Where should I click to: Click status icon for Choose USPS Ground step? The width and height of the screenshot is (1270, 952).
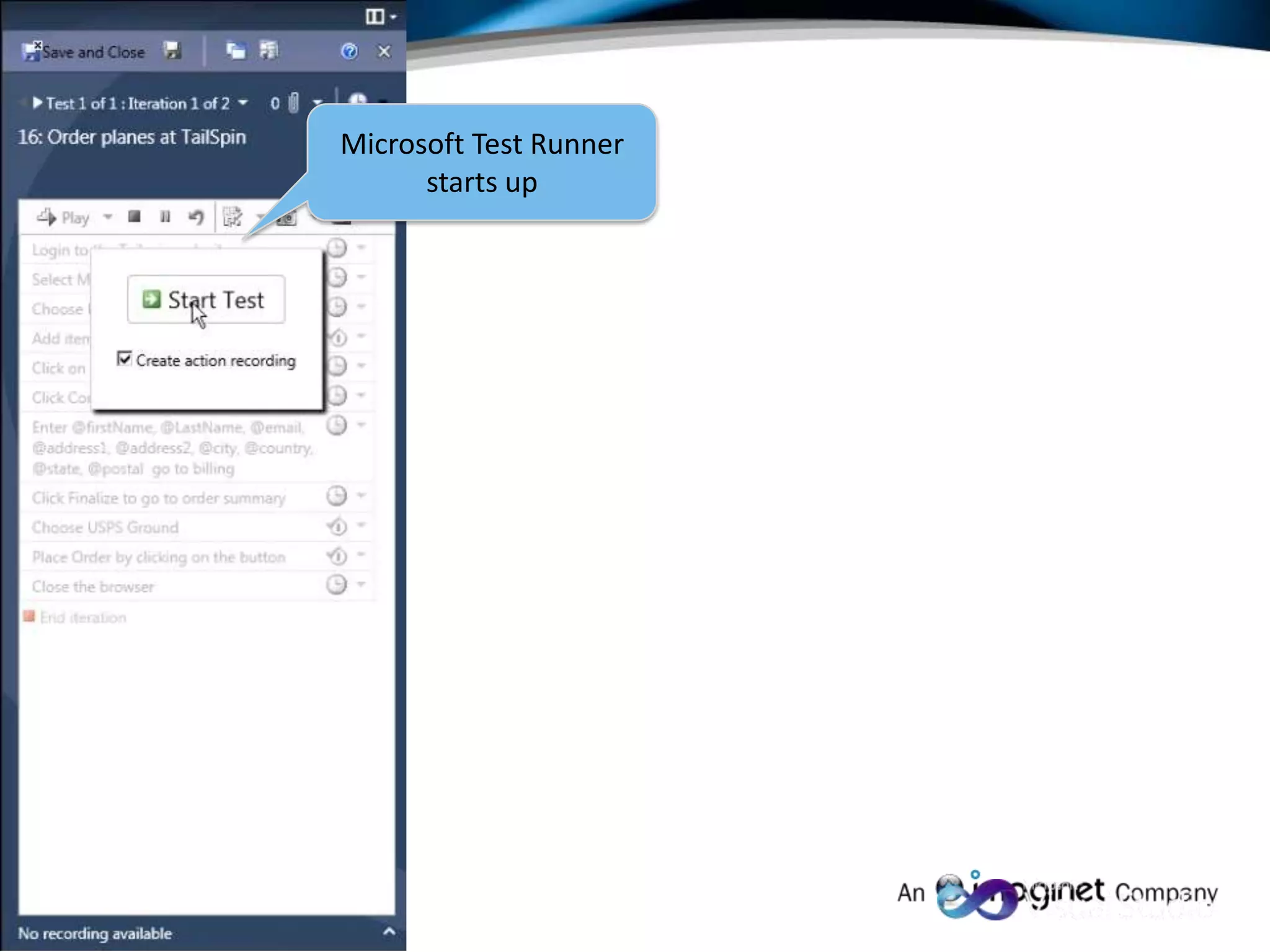[x=337, y=527]
